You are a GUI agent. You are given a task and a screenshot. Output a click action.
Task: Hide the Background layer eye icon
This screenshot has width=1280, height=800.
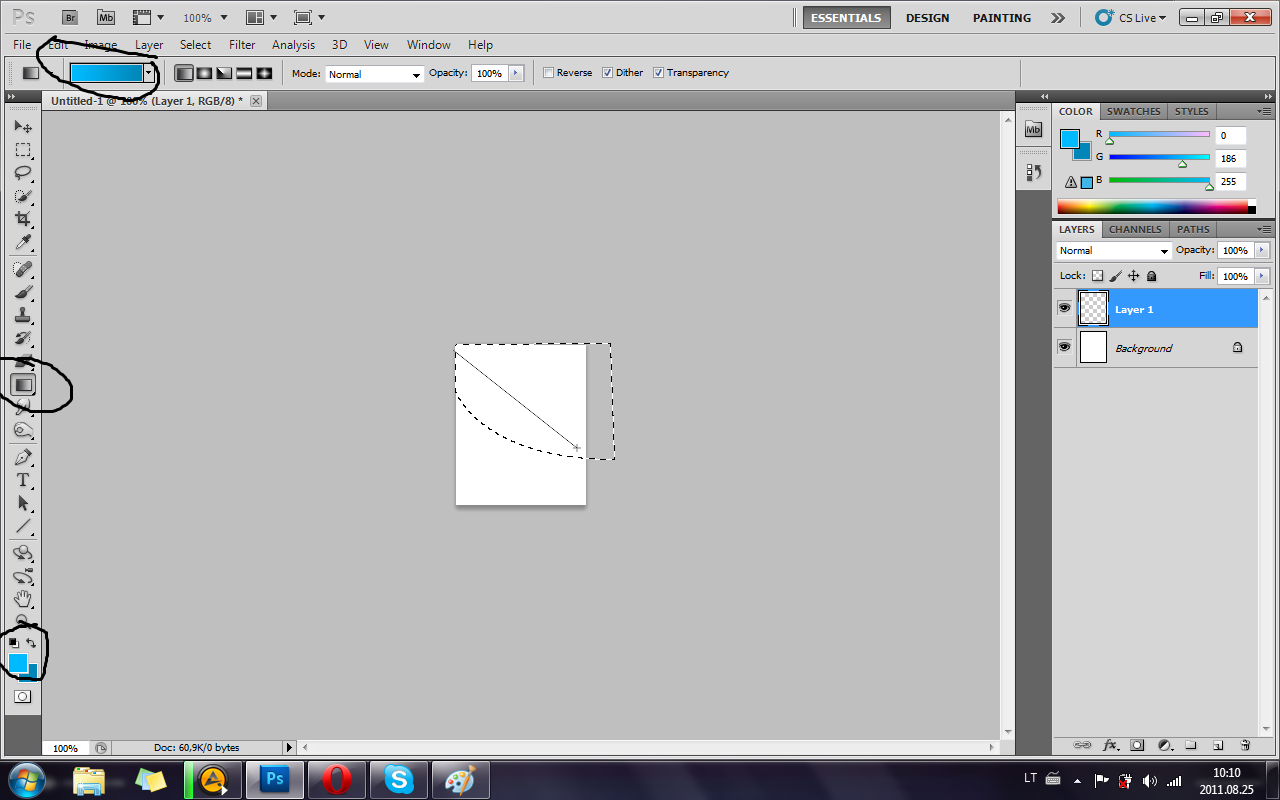point(1064,347)
